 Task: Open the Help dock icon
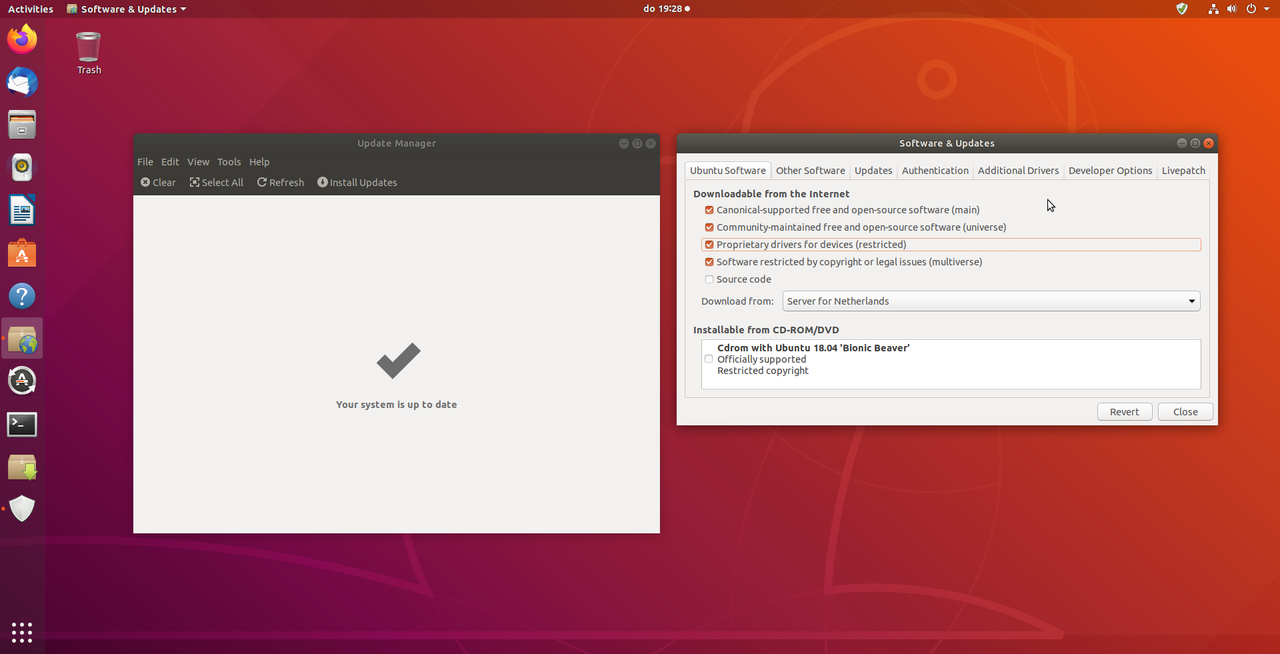click(x=22, y=296)
